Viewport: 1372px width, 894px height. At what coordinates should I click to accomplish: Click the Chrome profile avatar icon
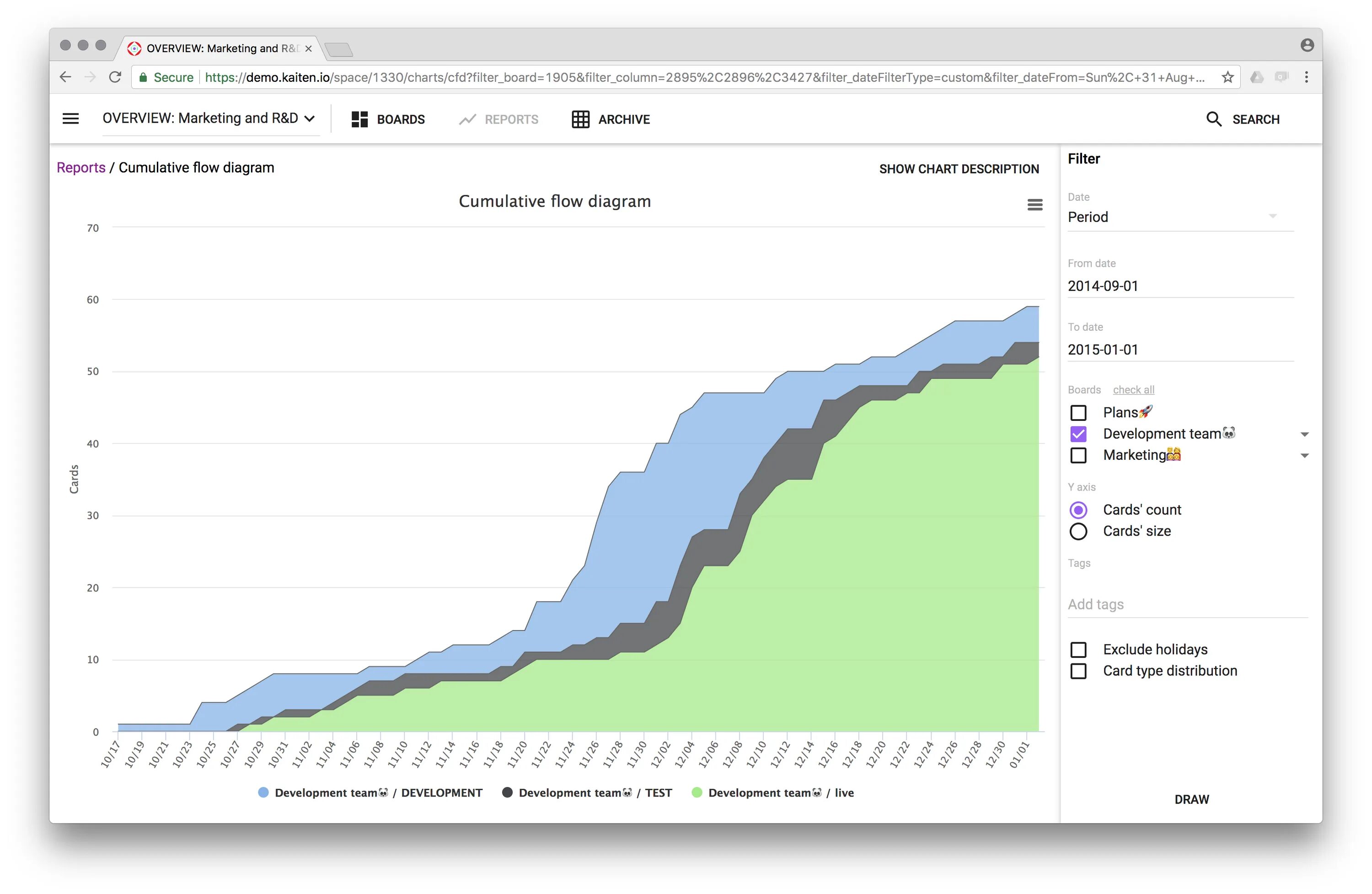(1307, 45)
